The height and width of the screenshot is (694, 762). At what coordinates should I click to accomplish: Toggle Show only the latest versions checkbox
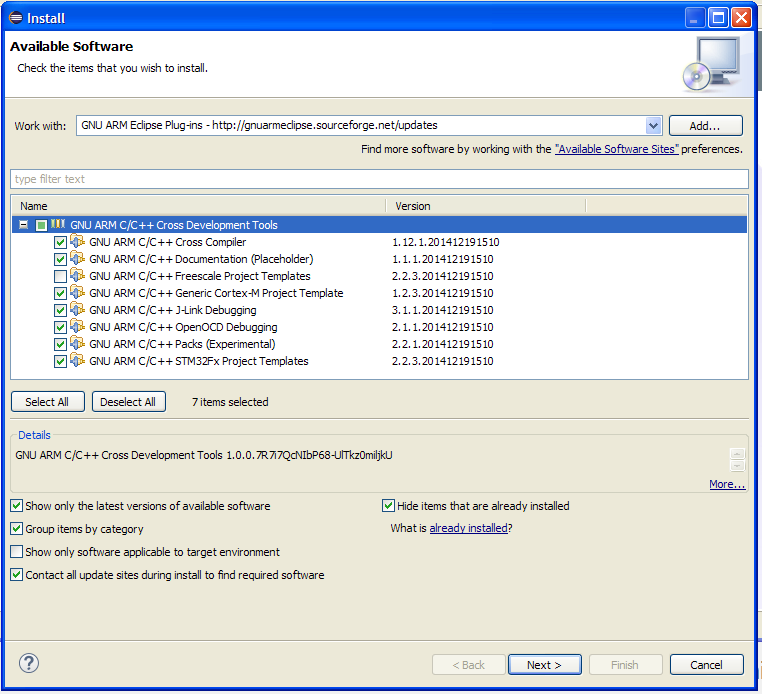tap(17, 505)
